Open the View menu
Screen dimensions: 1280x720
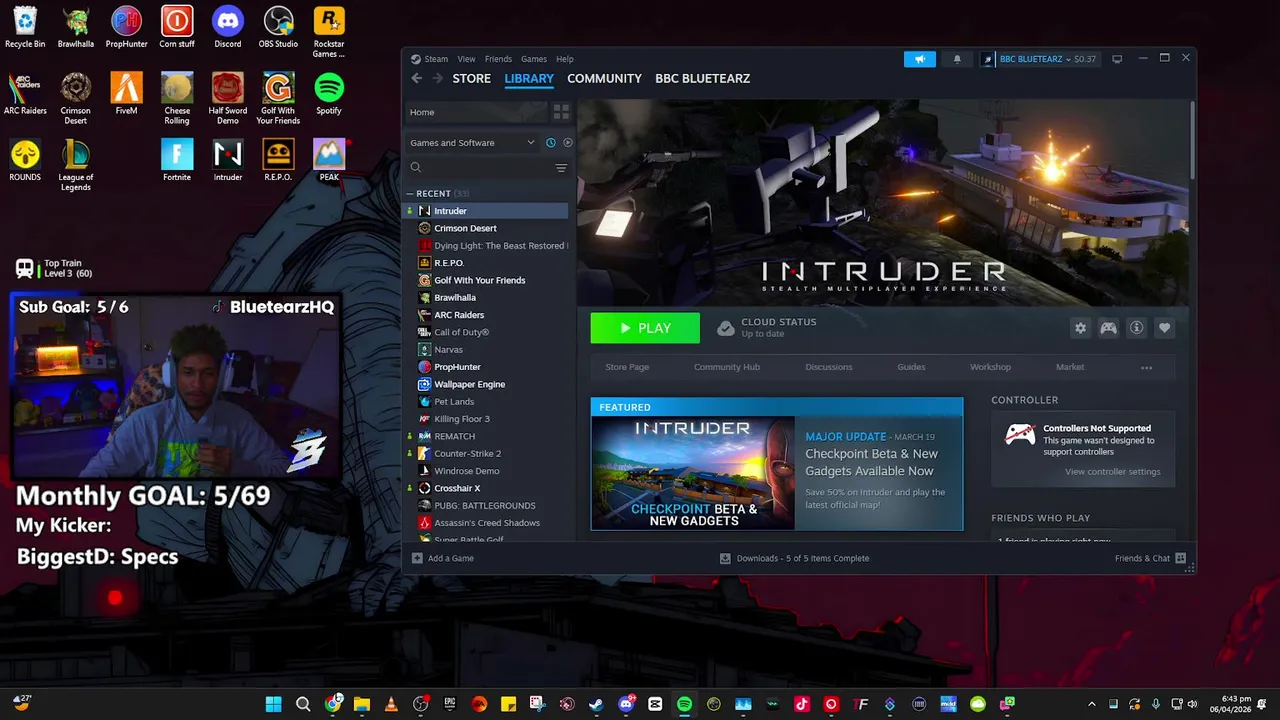(x=466, y=59)
